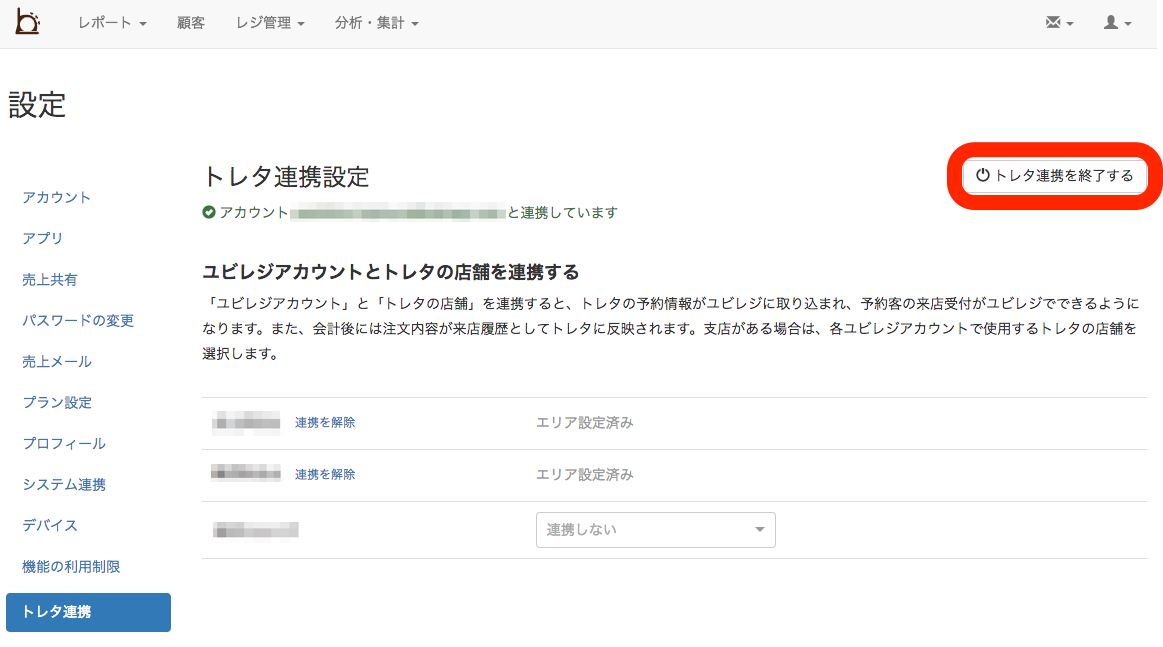
Task: Open the user account icon menu
Action: 1117,23
